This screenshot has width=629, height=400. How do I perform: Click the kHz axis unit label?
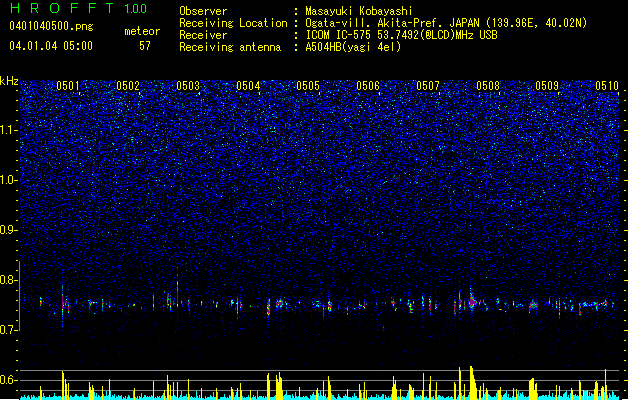point(9,81)
